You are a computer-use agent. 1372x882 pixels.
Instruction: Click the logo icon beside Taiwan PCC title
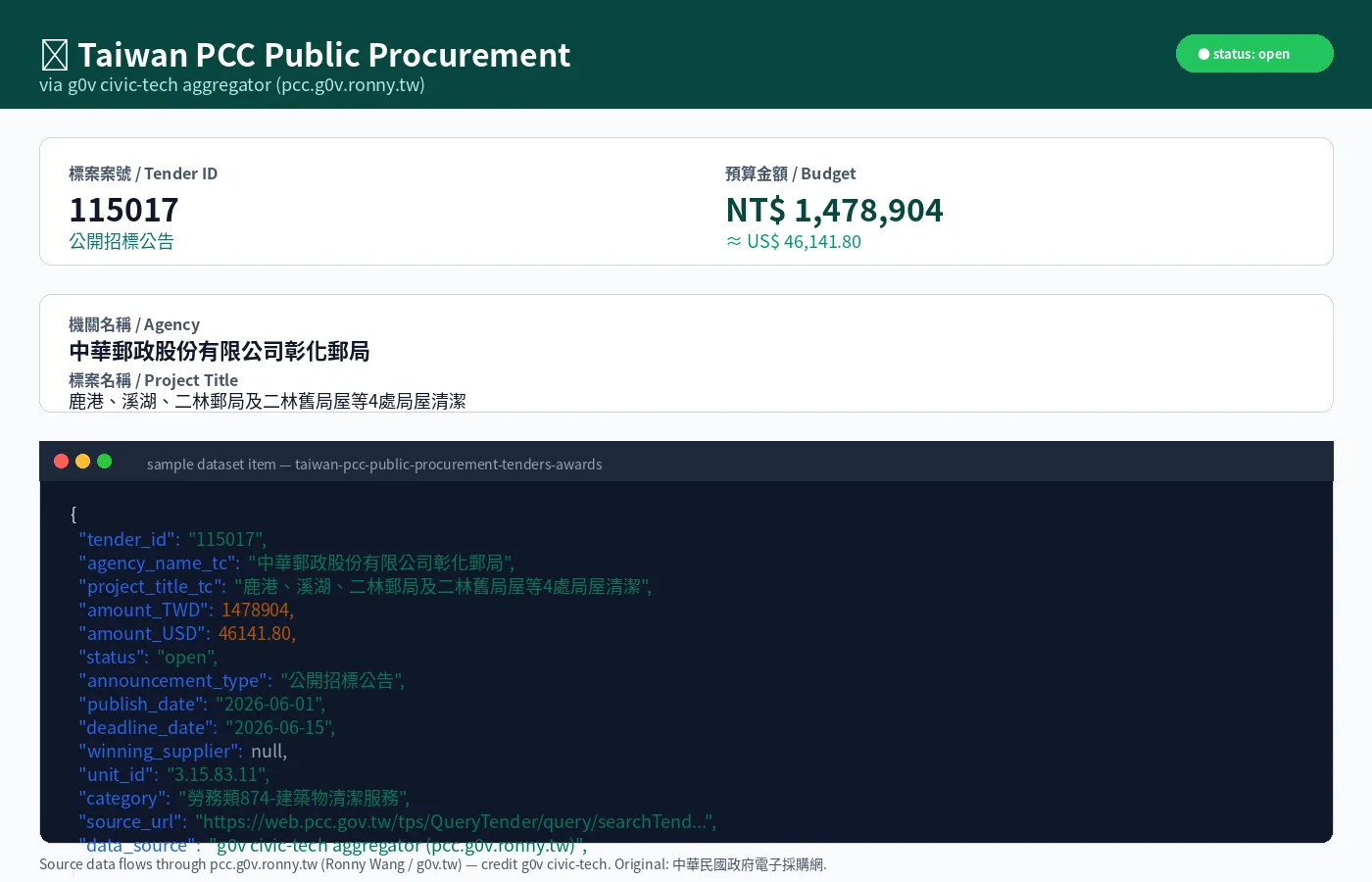pyautogui.click(x=55, y=55)
